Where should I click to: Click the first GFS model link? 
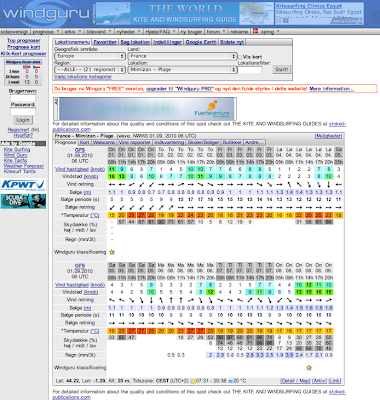80,150
